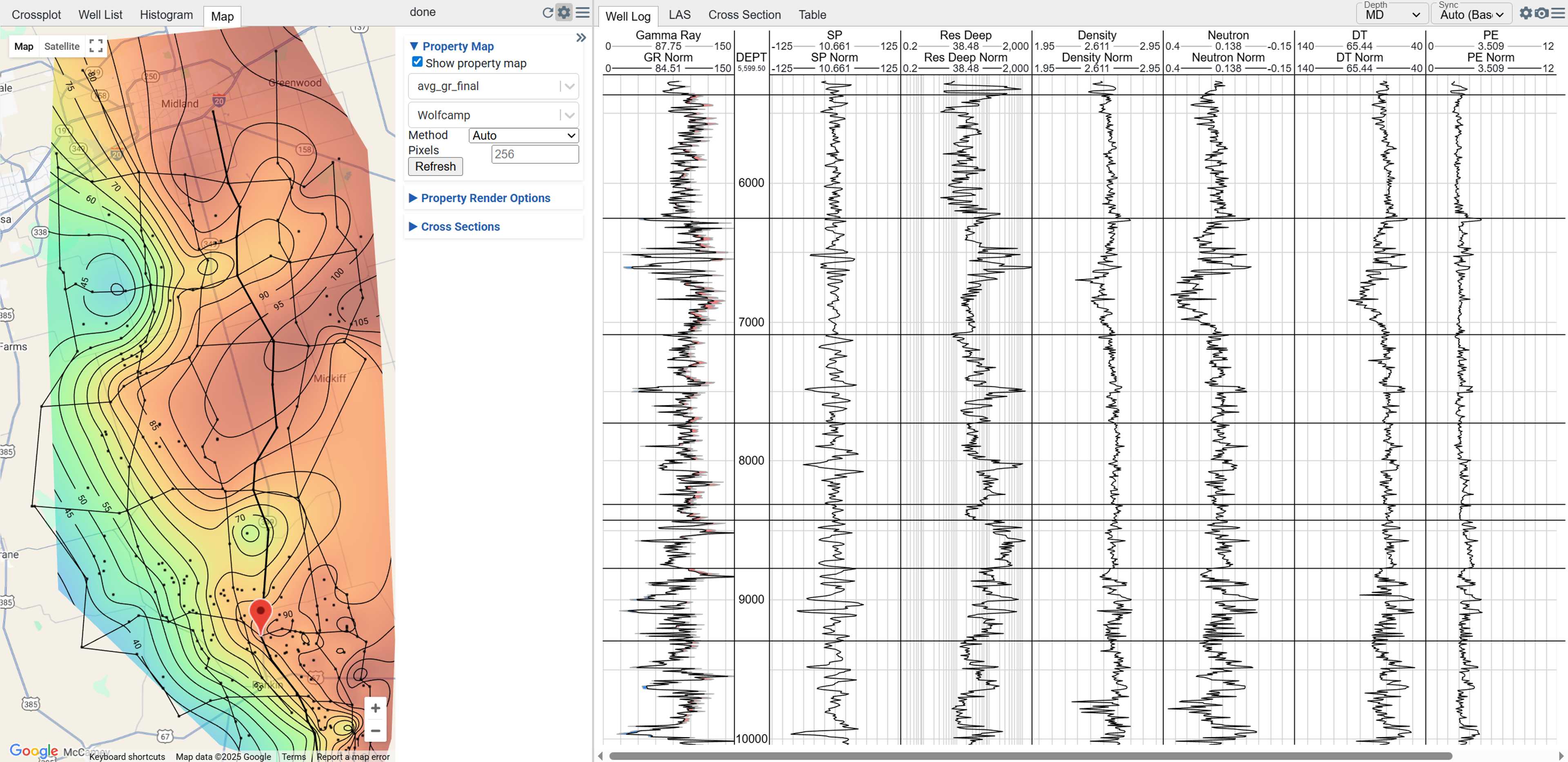Switch to the Histogram tab
1568x762 pixels.
[x=166, y=15]
